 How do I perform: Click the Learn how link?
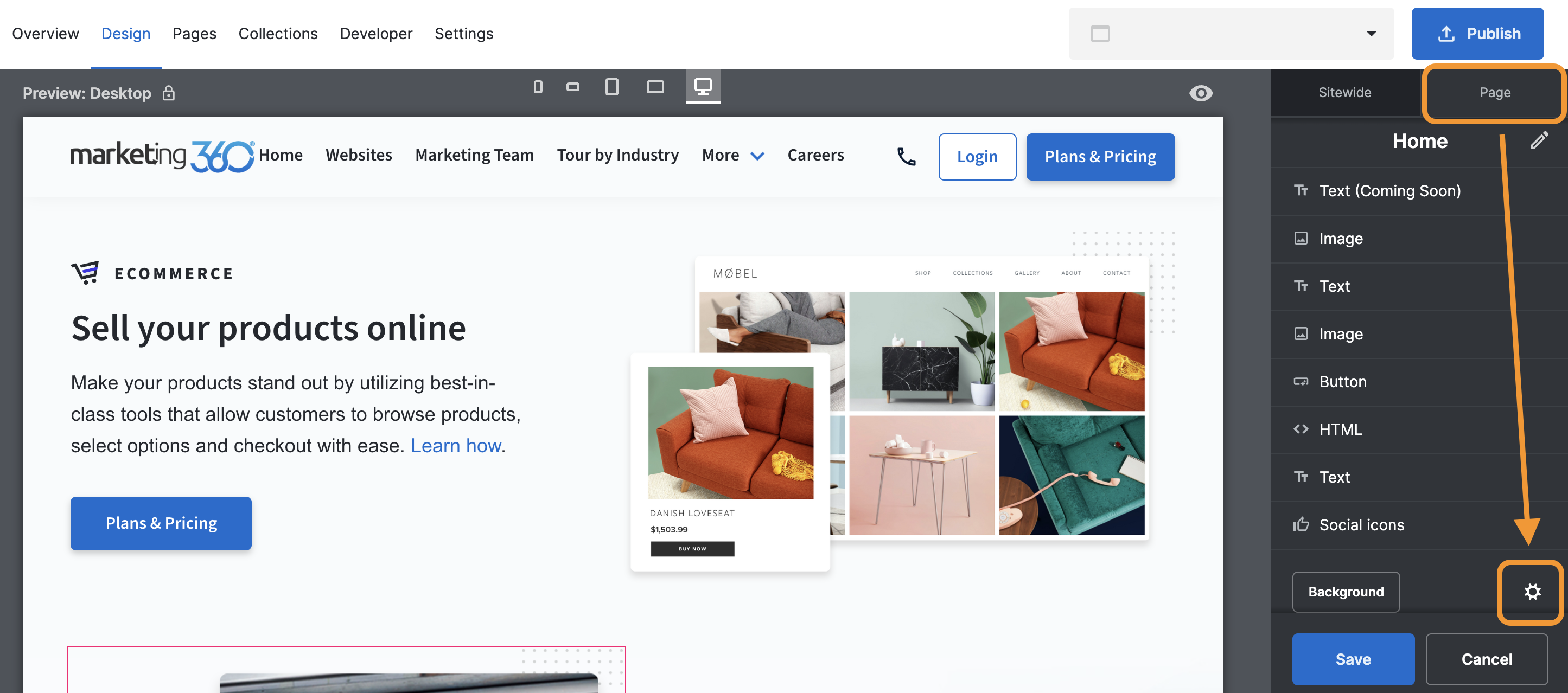click(455, 445)
